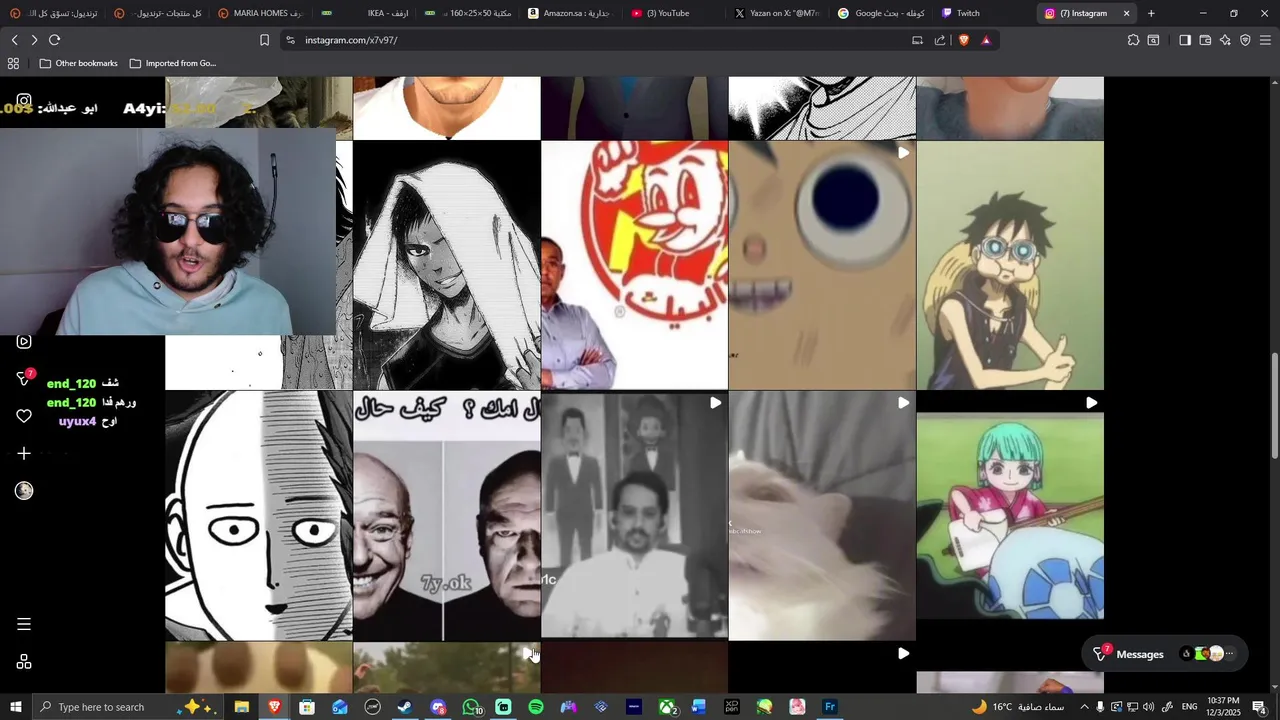The image size is (1280, 720).
Task: Open the tab search toolbar icon
Action: (x=1153, y=40)
